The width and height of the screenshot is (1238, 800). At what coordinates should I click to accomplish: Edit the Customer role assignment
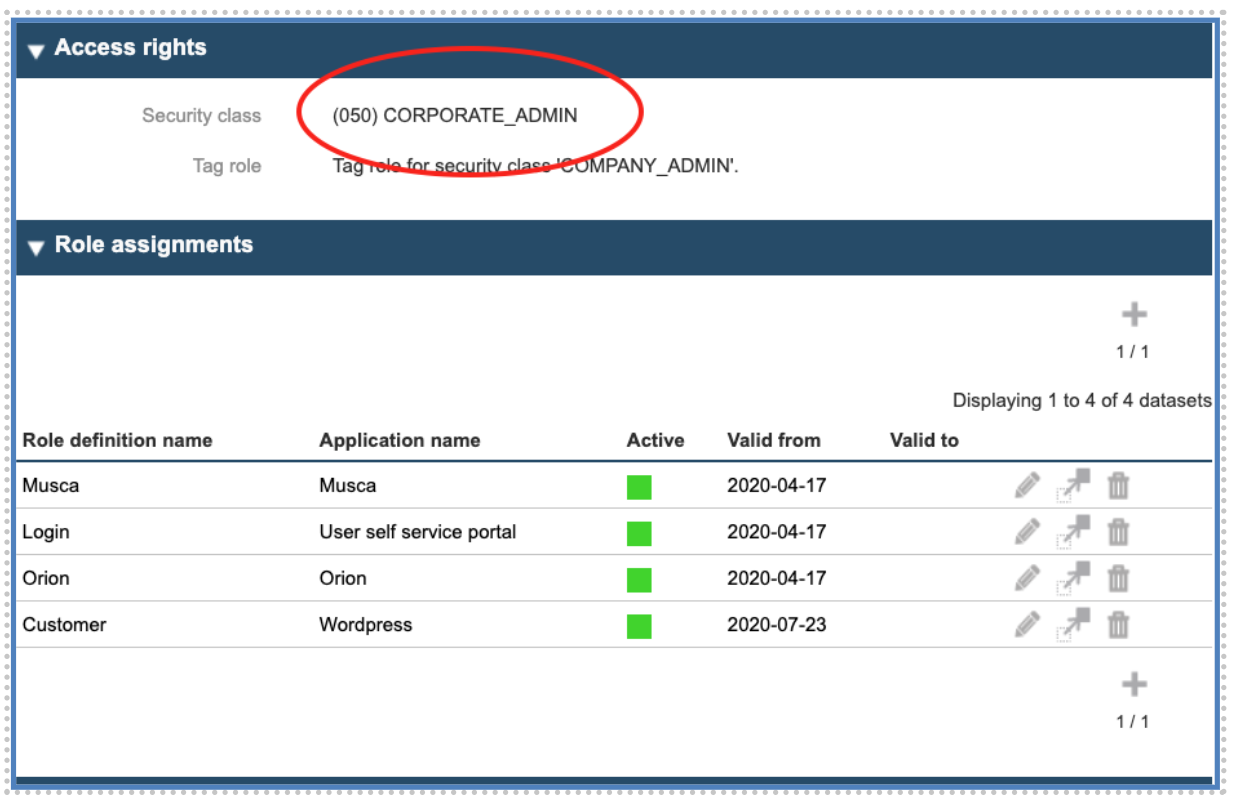(1026, 624)
